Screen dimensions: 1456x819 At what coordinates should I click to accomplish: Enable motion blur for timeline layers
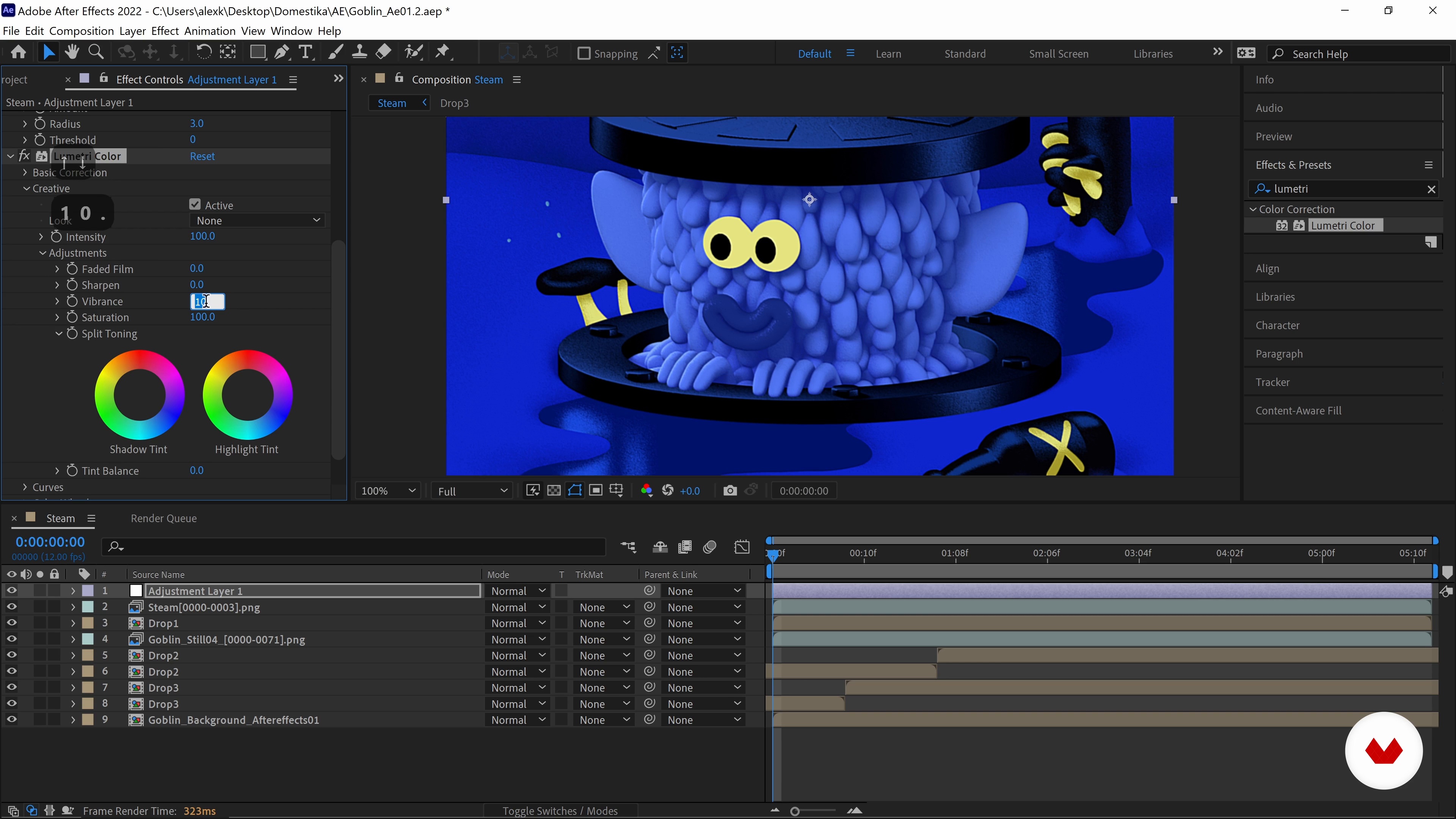point(710,546)
